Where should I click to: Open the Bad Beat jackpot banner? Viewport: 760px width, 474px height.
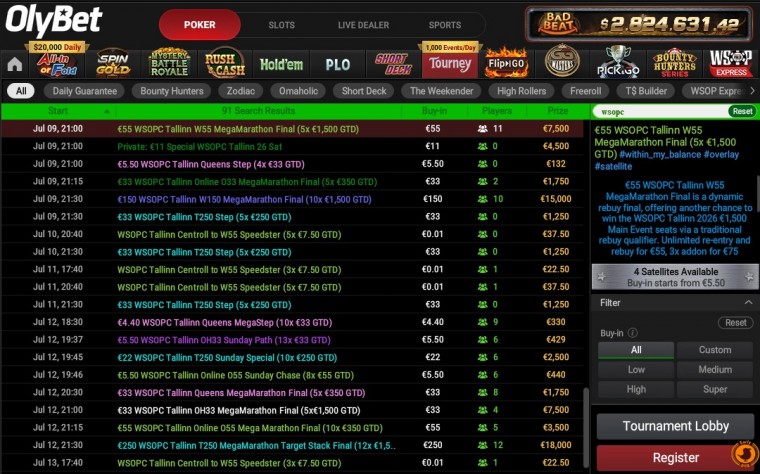pyautogui.click(x=639, y=24)
